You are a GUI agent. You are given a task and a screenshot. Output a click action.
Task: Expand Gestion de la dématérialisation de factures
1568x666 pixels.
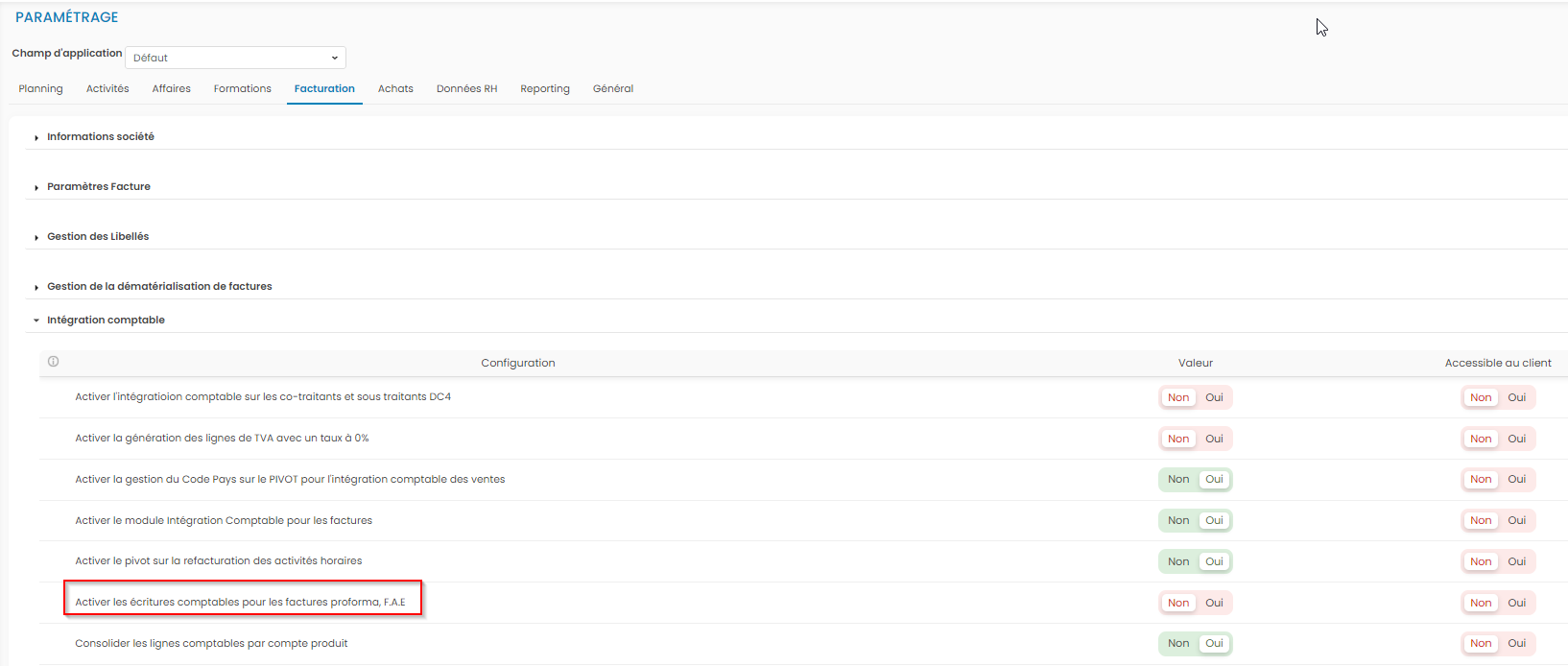click(158, 287)
